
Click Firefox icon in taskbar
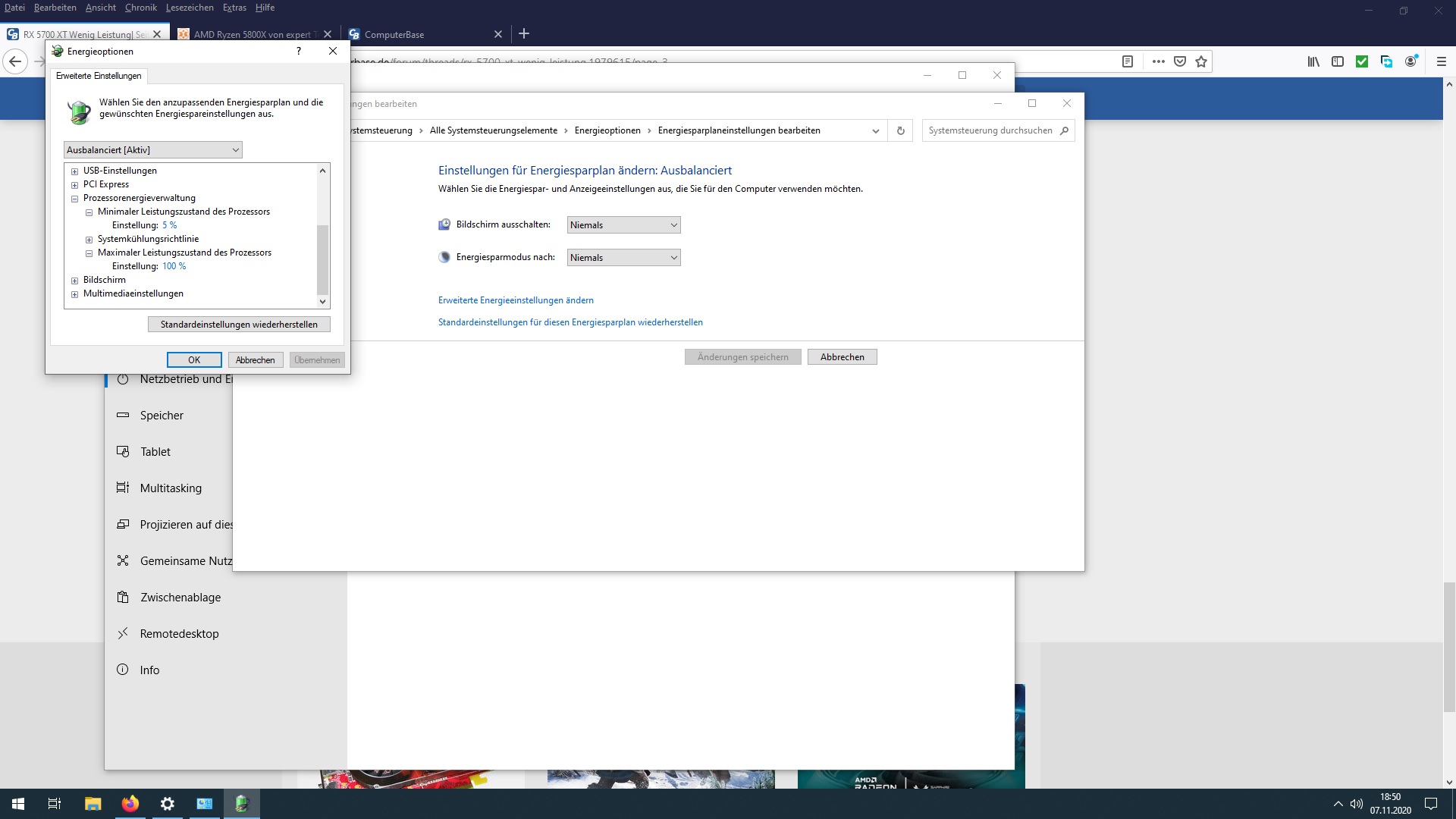click(130, 804)
